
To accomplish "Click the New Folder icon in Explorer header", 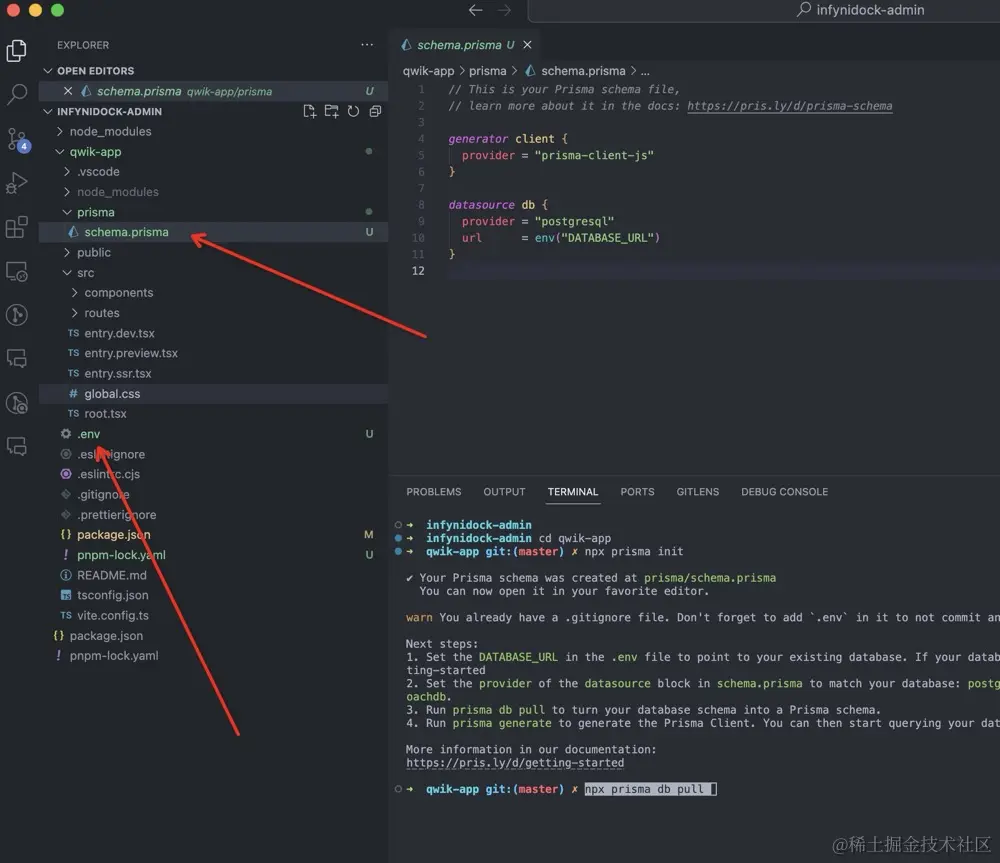I will pos(332,112).
